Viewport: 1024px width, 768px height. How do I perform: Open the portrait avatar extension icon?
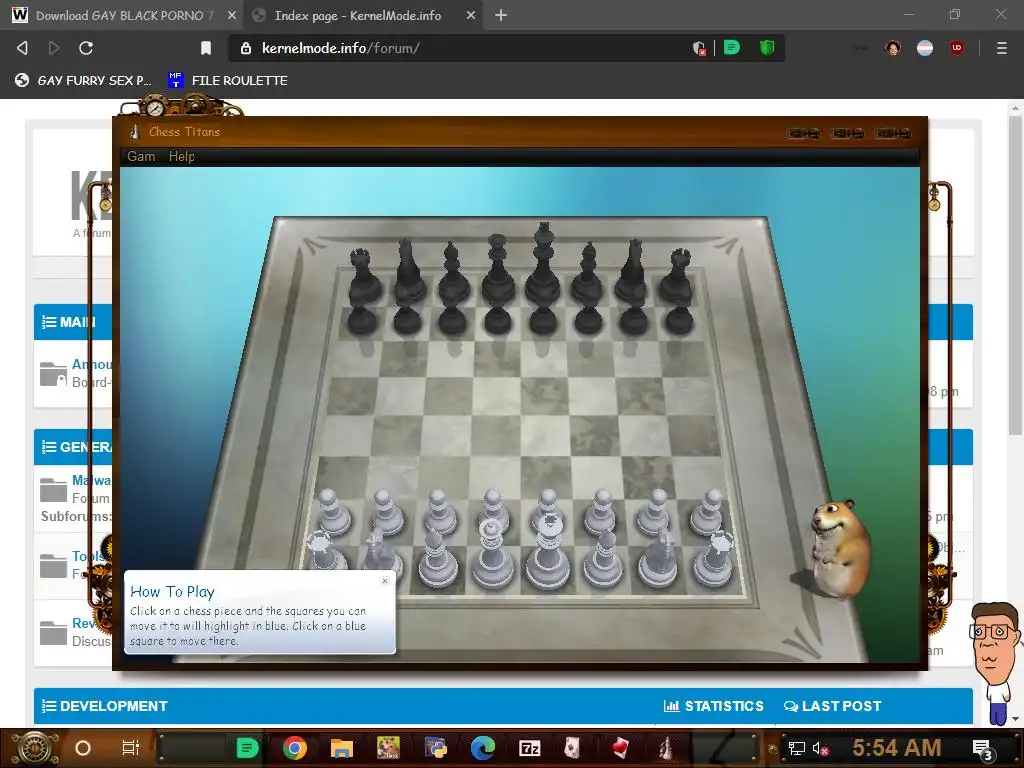893,48
